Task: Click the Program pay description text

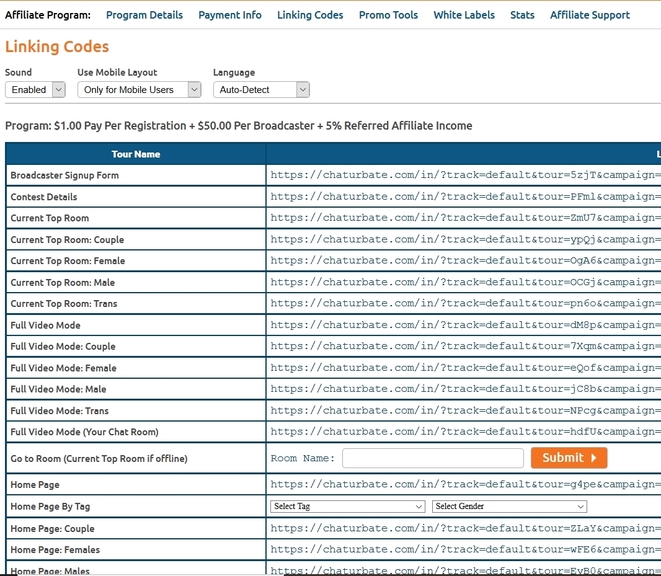Action: click(x=239, y=126)
